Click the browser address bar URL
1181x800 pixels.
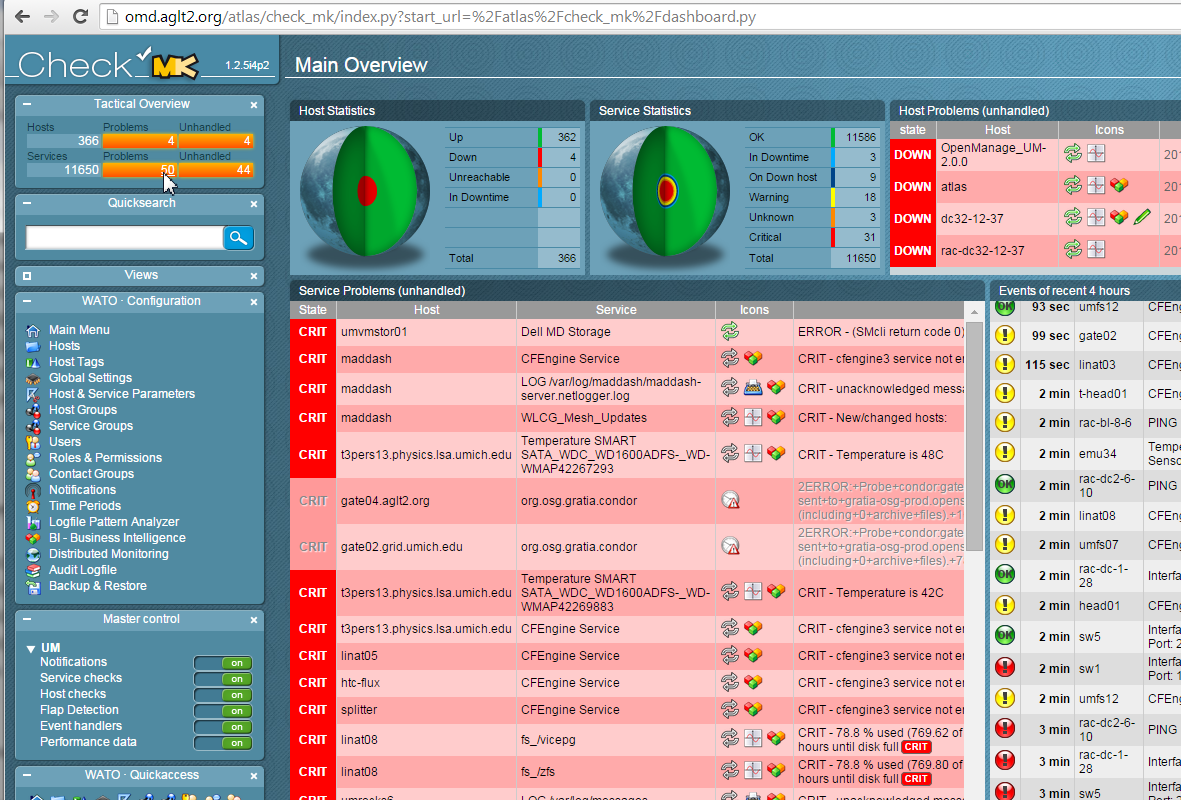point(441,17)
